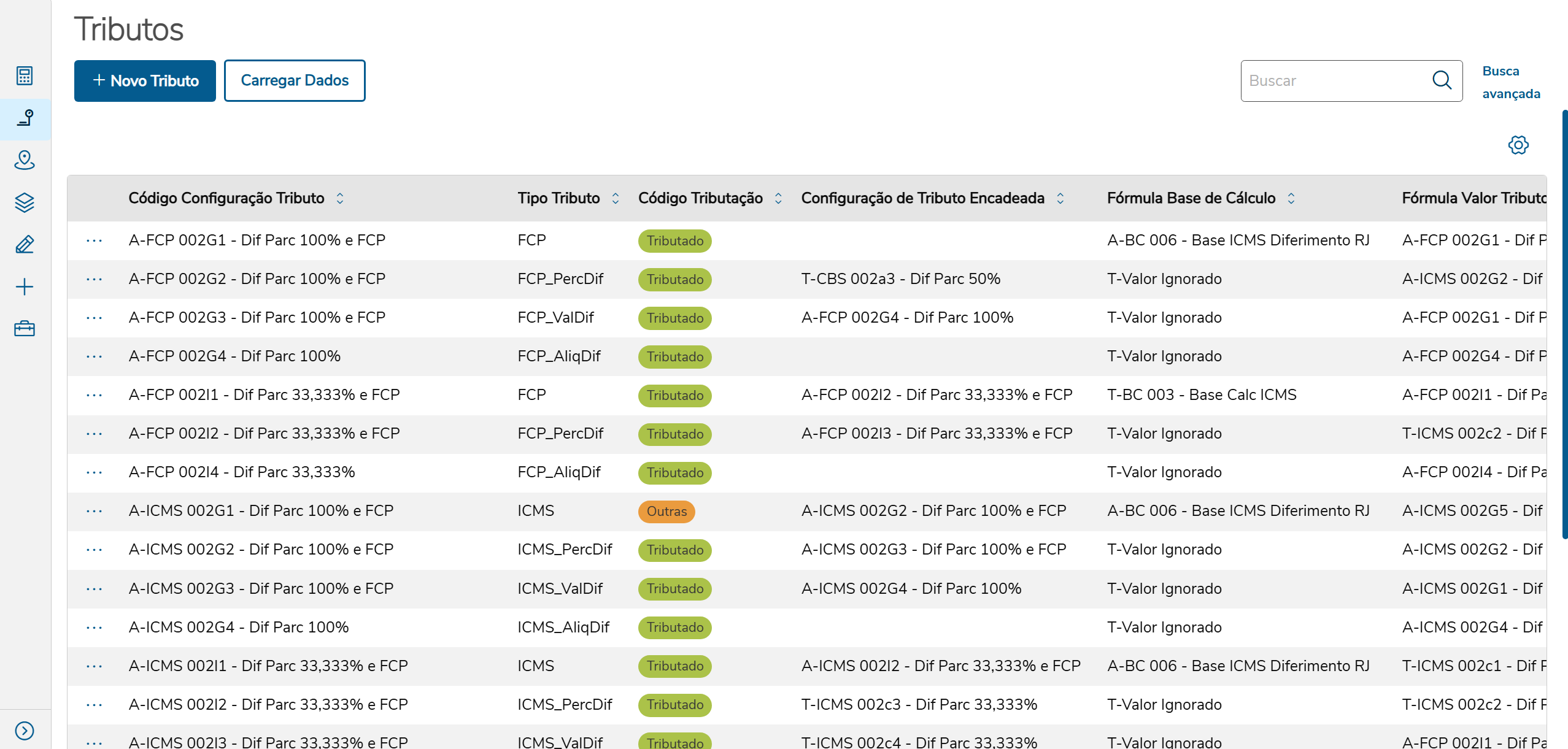Click the Novo Tributo button
1568x749 pixels.
[x=145, y=80]
